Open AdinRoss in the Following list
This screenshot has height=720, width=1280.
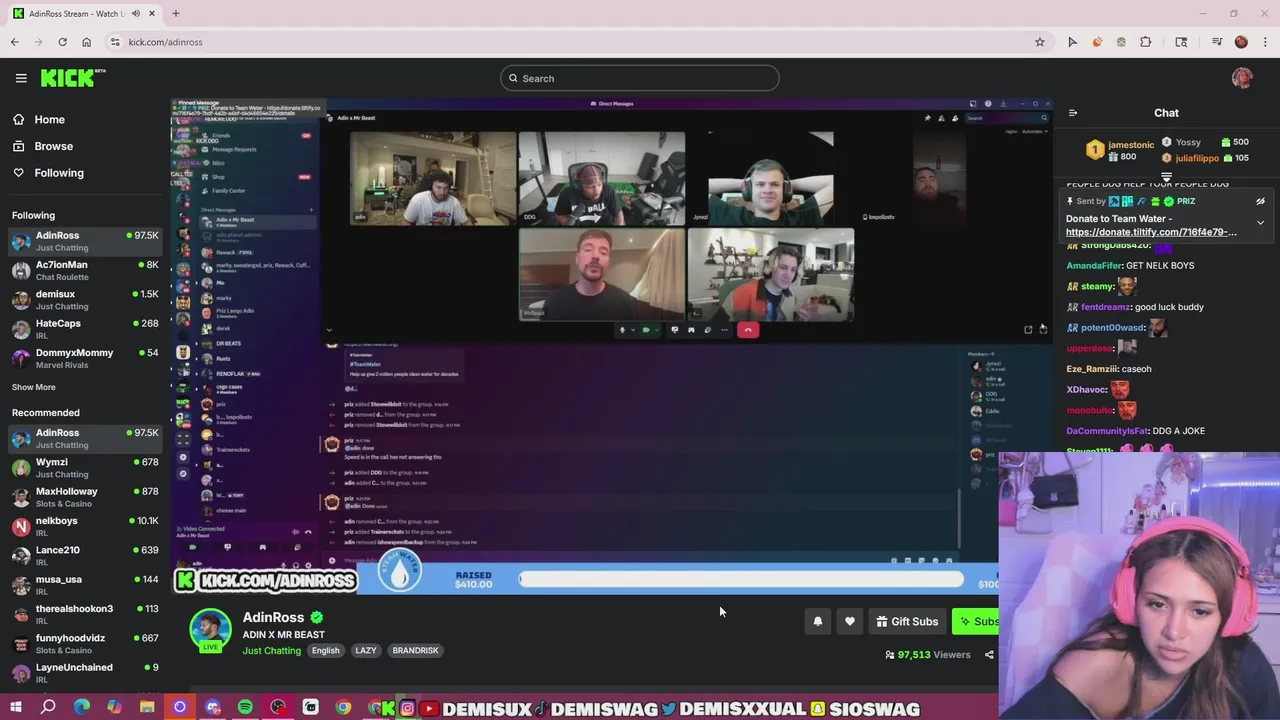tap(85, 241)
